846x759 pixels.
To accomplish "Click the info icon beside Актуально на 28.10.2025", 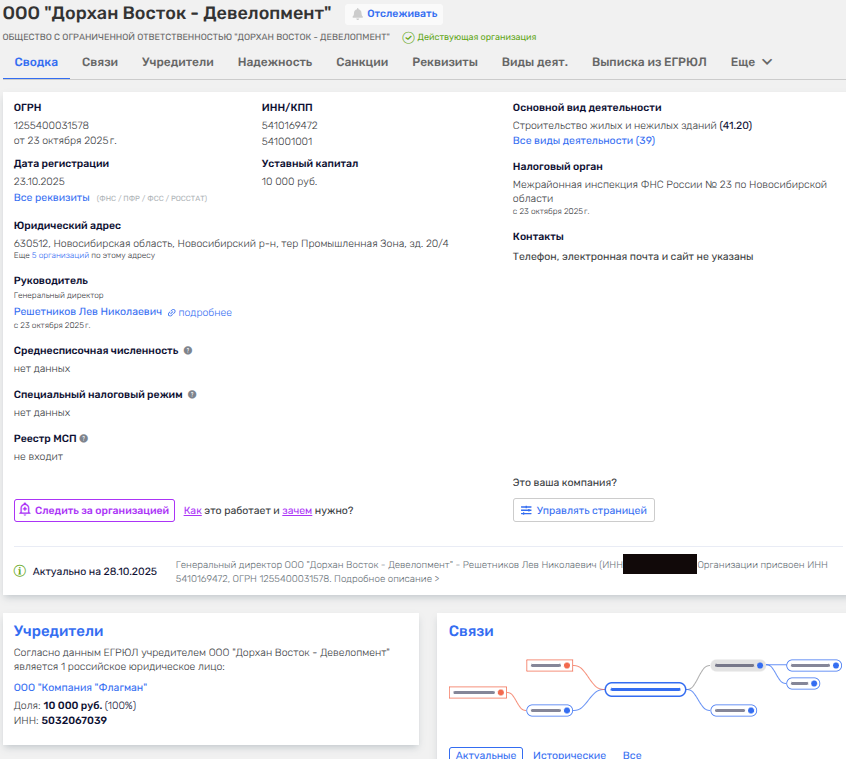I will 20,571.
